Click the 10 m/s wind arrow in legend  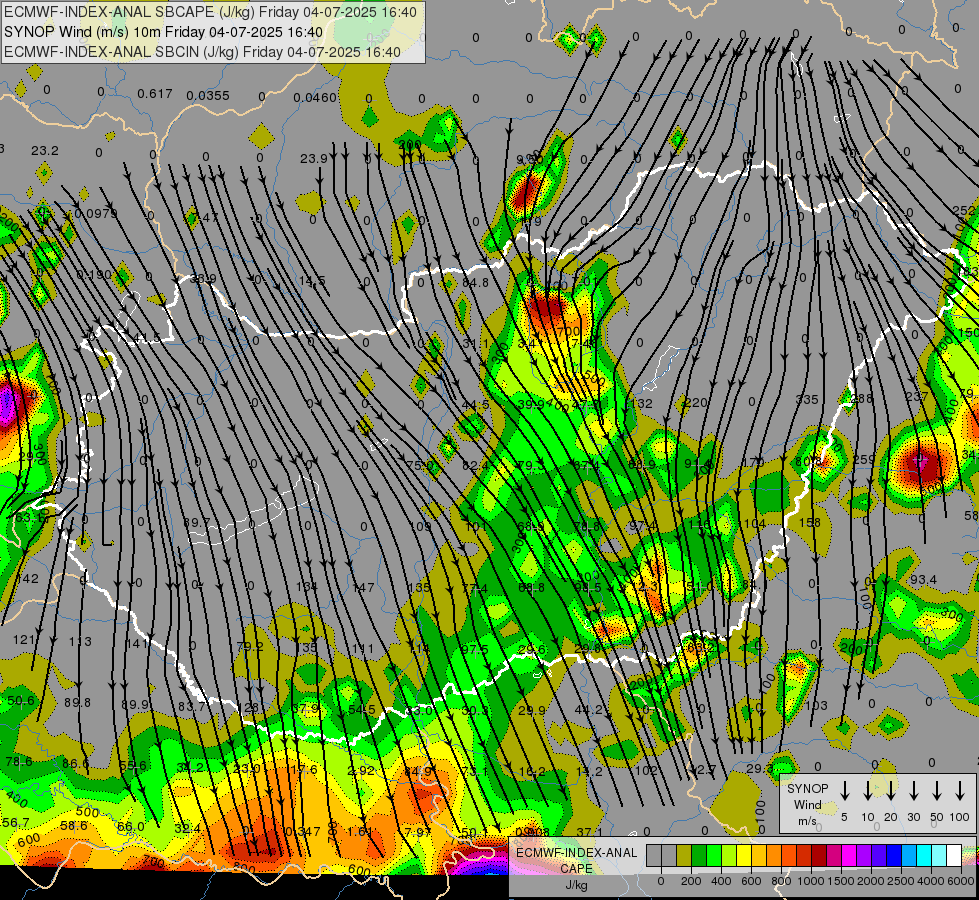click(868, 790)
